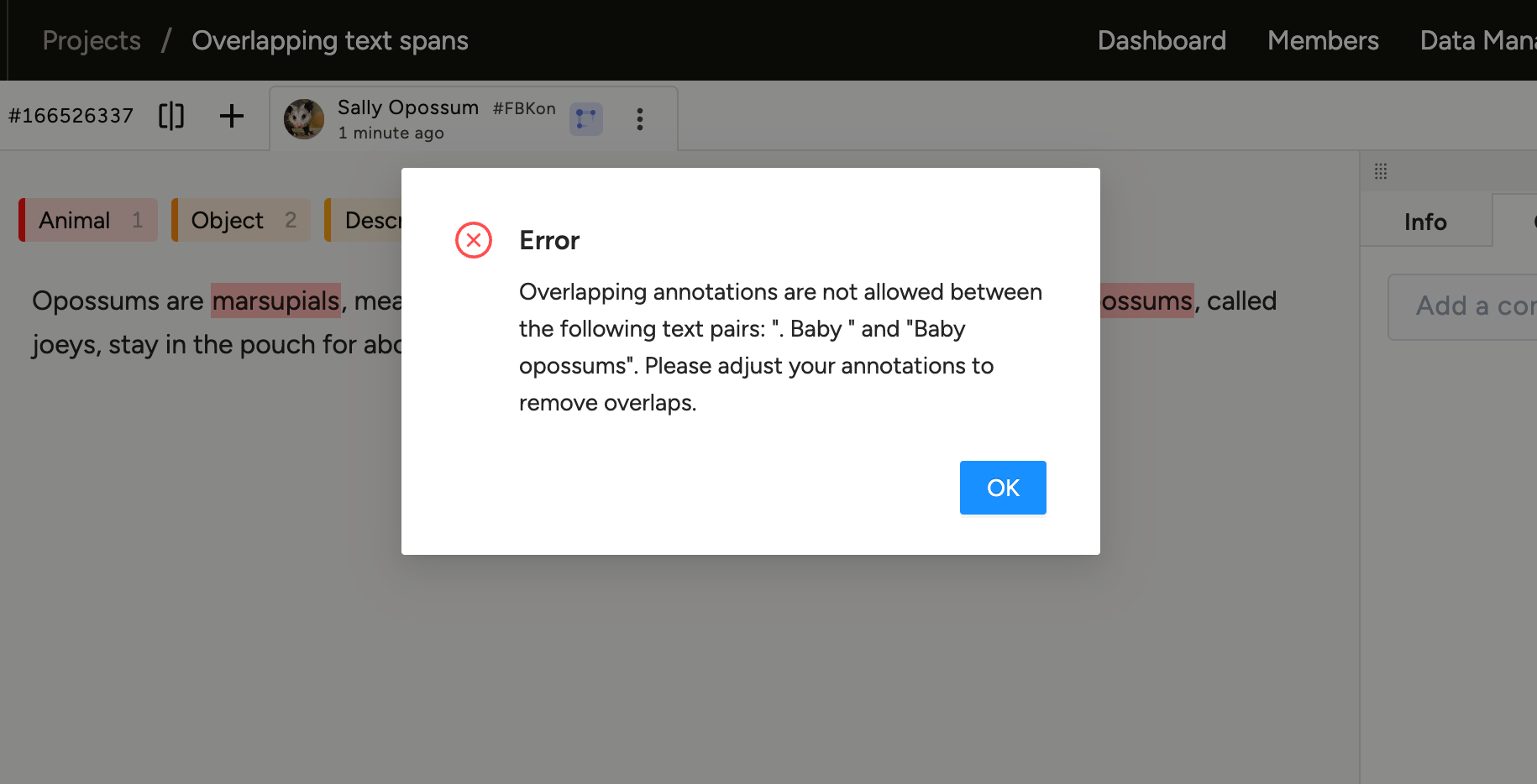Dismiss the error by clicking OK
The height and width of the screenshot is (784, 1537).
(1002, 488)
